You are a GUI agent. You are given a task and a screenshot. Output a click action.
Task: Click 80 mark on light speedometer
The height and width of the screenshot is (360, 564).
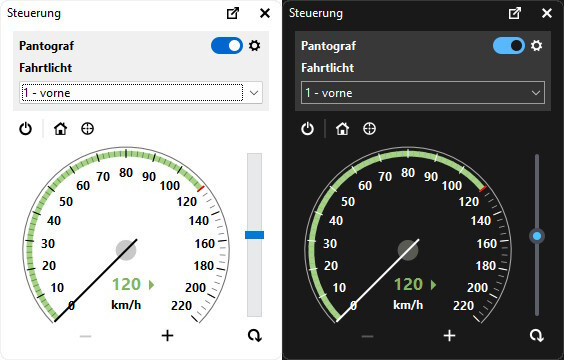point(126,173)
